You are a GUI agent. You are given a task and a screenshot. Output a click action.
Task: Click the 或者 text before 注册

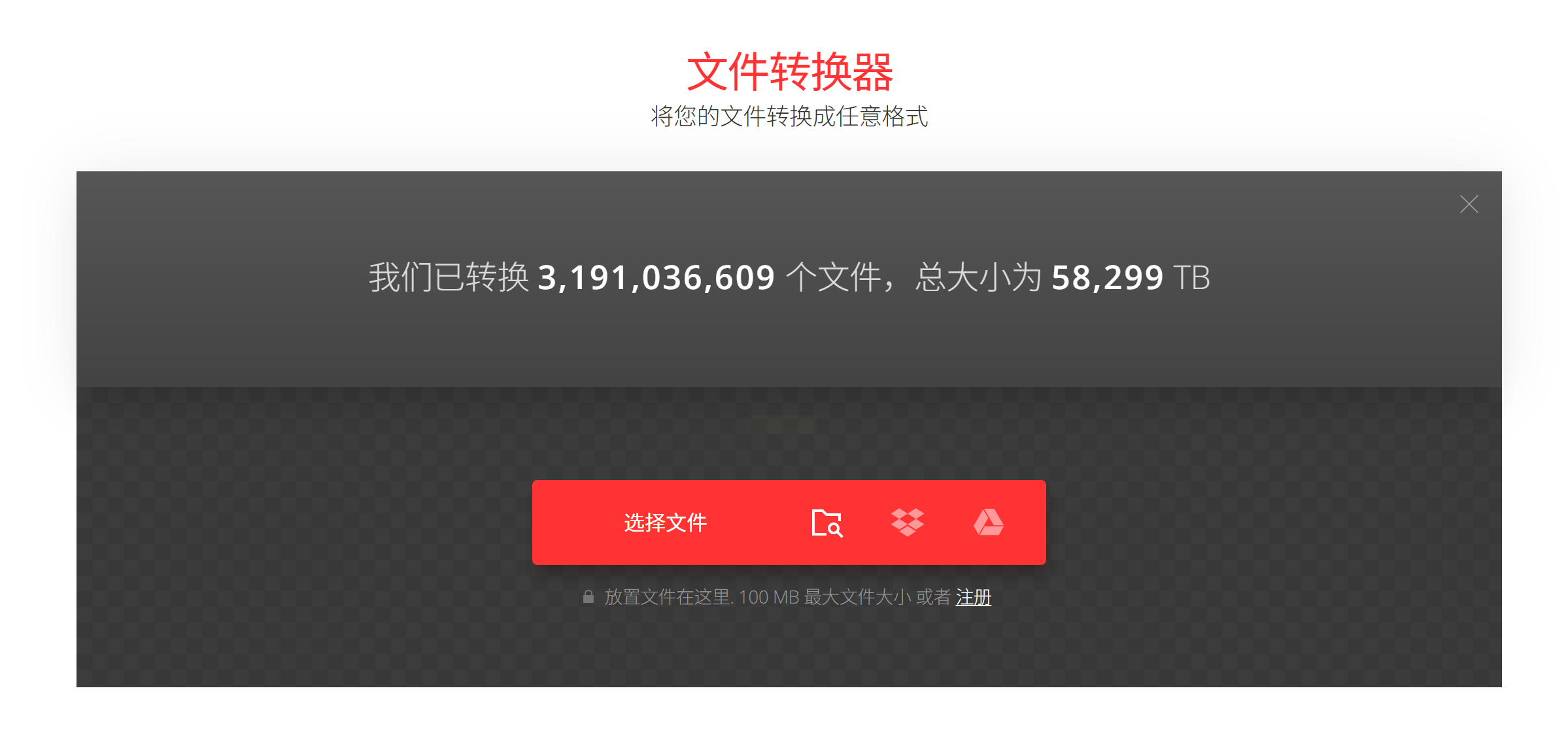(x=933, y=597)
